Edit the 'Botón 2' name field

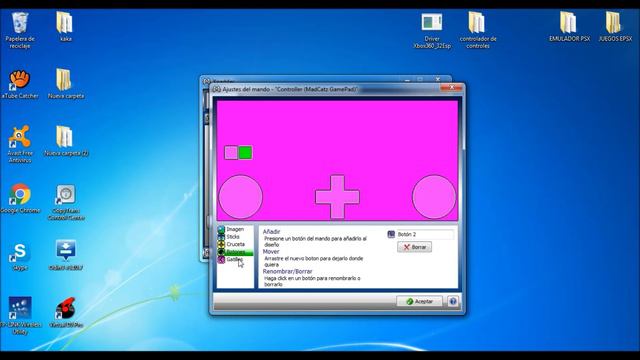click(424, 234)
